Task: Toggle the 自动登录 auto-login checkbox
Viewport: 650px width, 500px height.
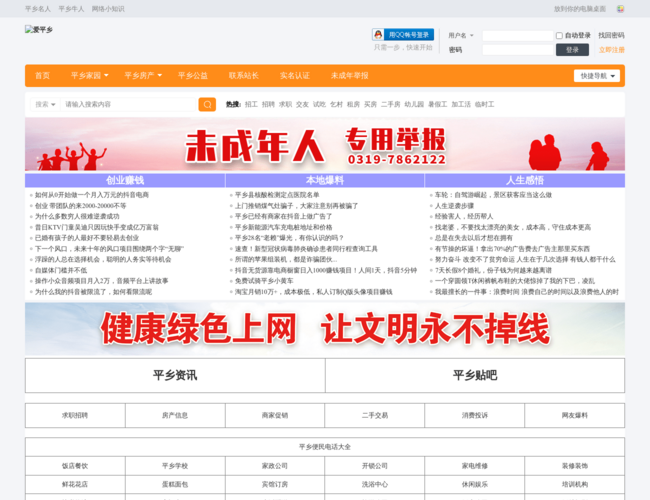Action: [559, 35]
